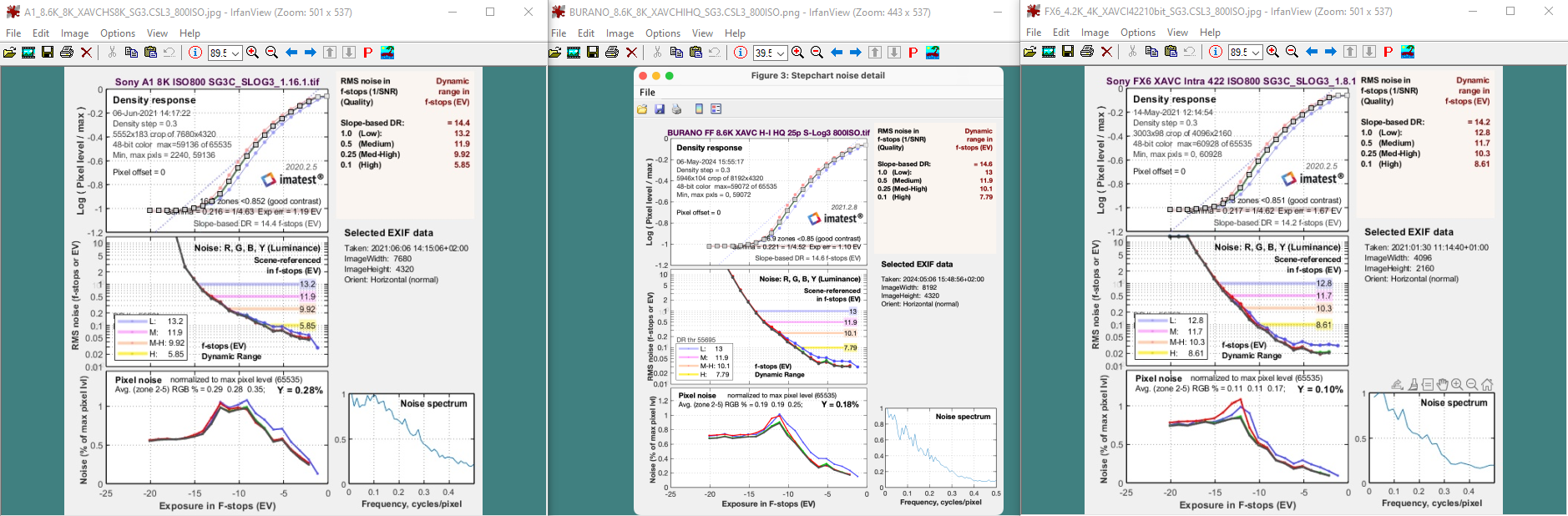Open the About IrfanView icon in A1 window
This screenshot has width=1568, height=516.
(x=387, y=53)
